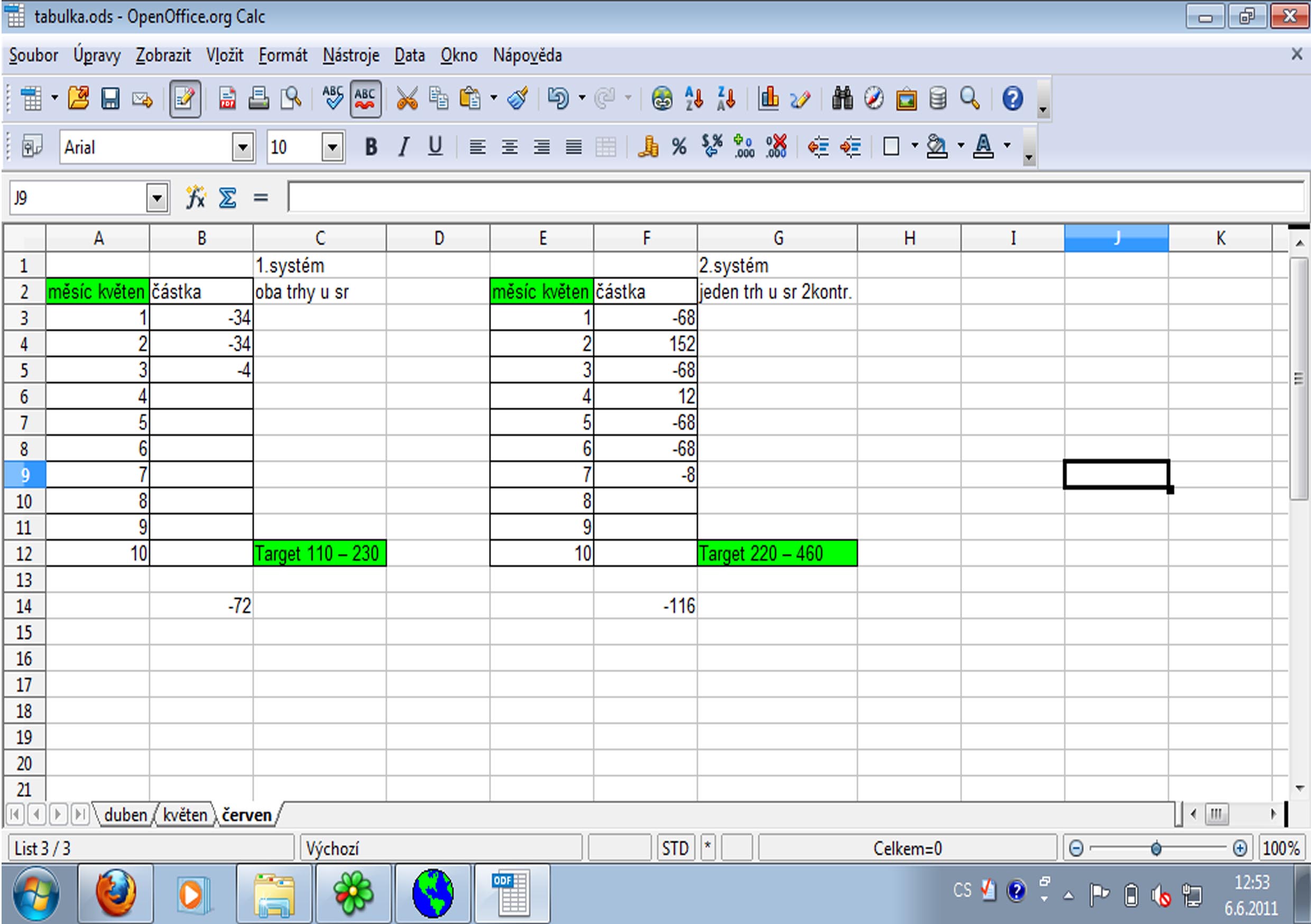Click the Firefox taskbar icon

pos(115,893)
